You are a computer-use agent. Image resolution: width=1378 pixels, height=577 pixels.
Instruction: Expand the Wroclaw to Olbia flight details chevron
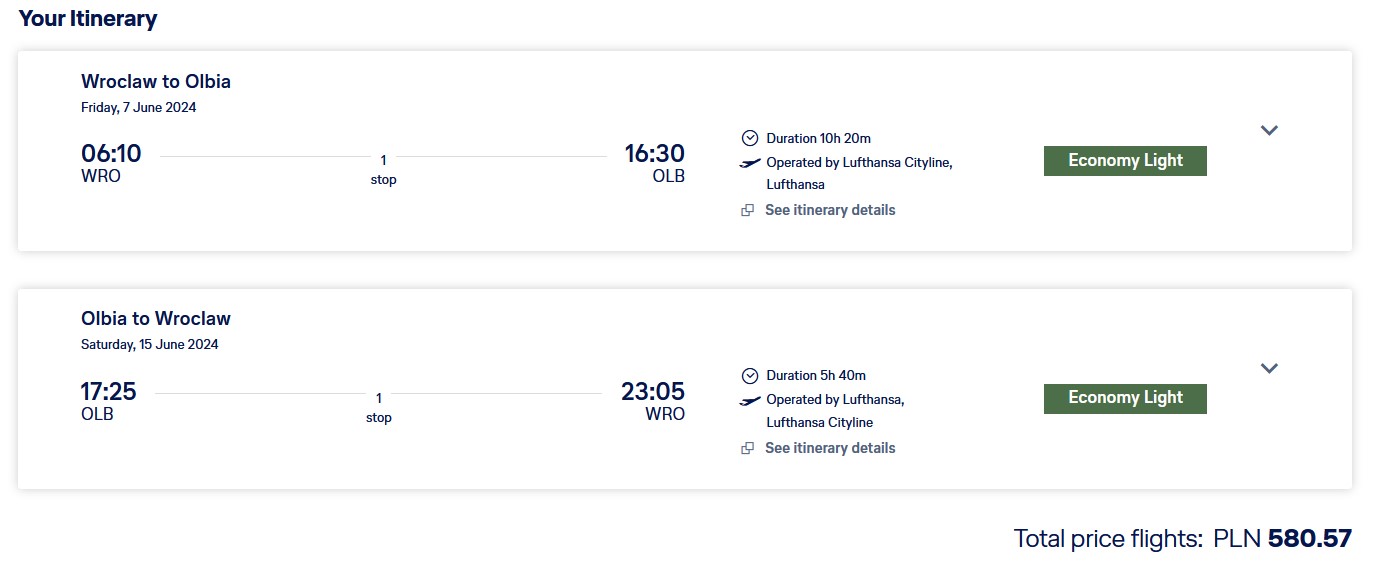point(1269,130)
